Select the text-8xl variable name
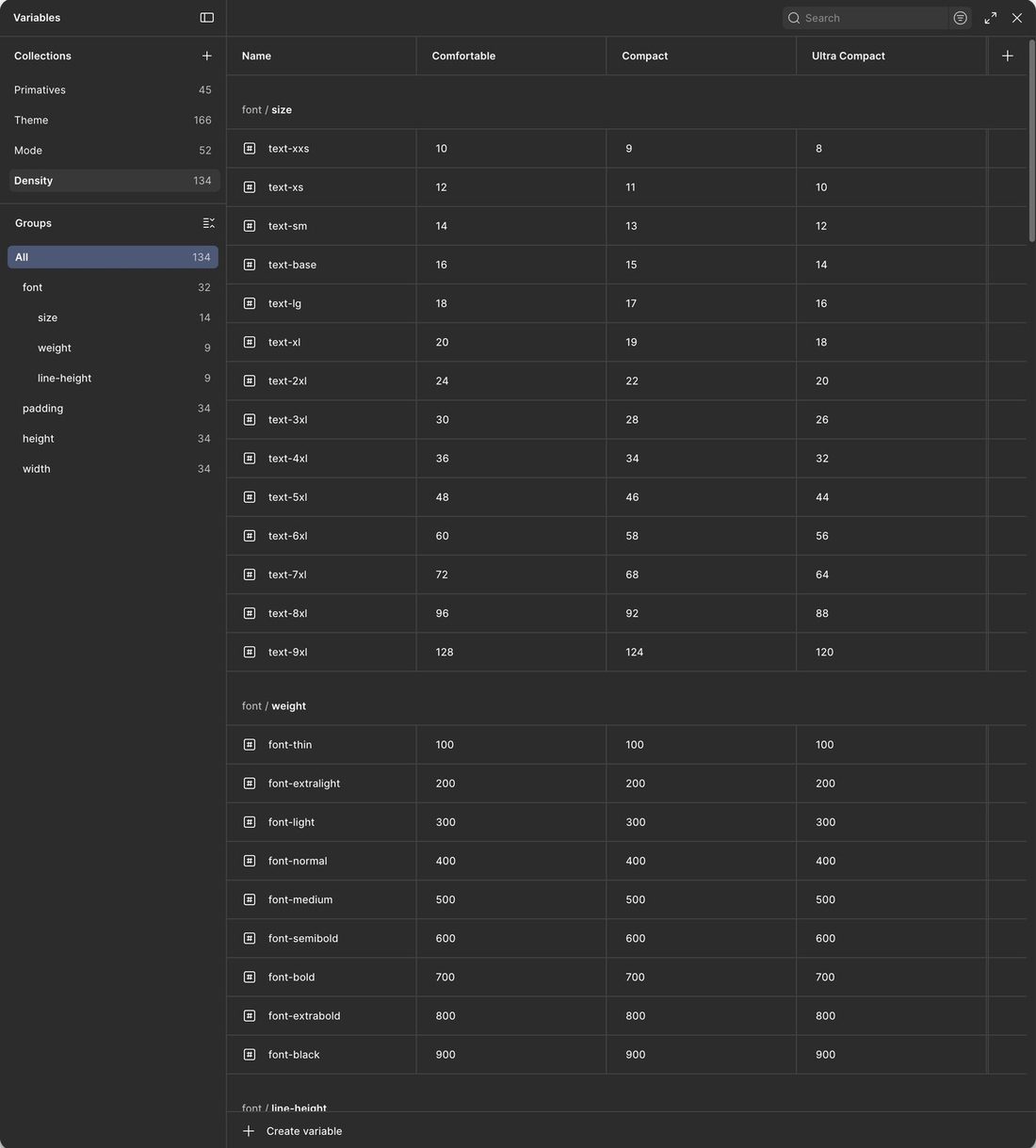 tap(287, 613)
